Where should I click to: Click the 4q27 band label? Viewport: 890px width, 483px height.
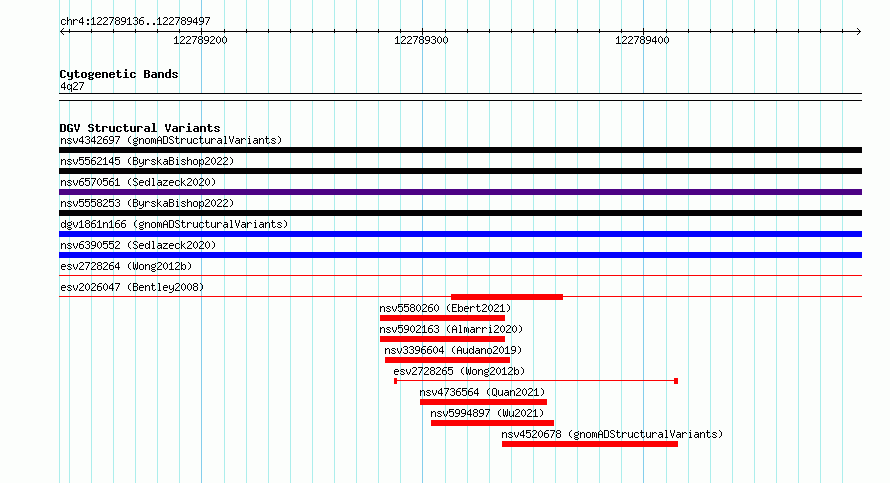point(72,86)
